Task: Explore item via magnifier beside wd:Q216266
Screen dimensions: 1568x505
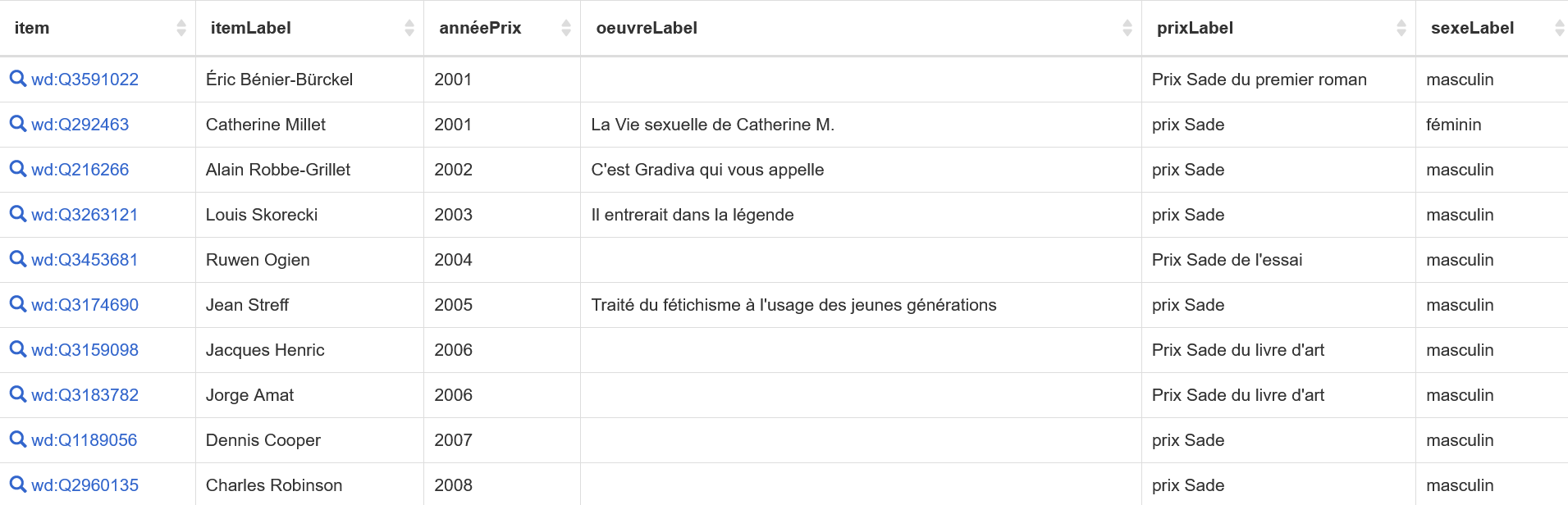Action: click(18, 169)
